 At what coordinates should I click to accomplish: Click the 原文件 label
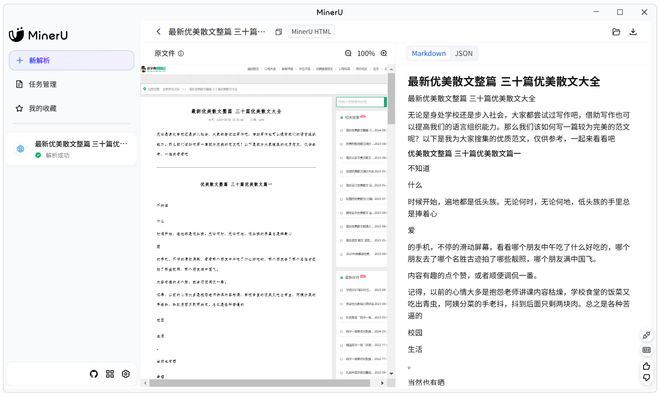[165, 53]
